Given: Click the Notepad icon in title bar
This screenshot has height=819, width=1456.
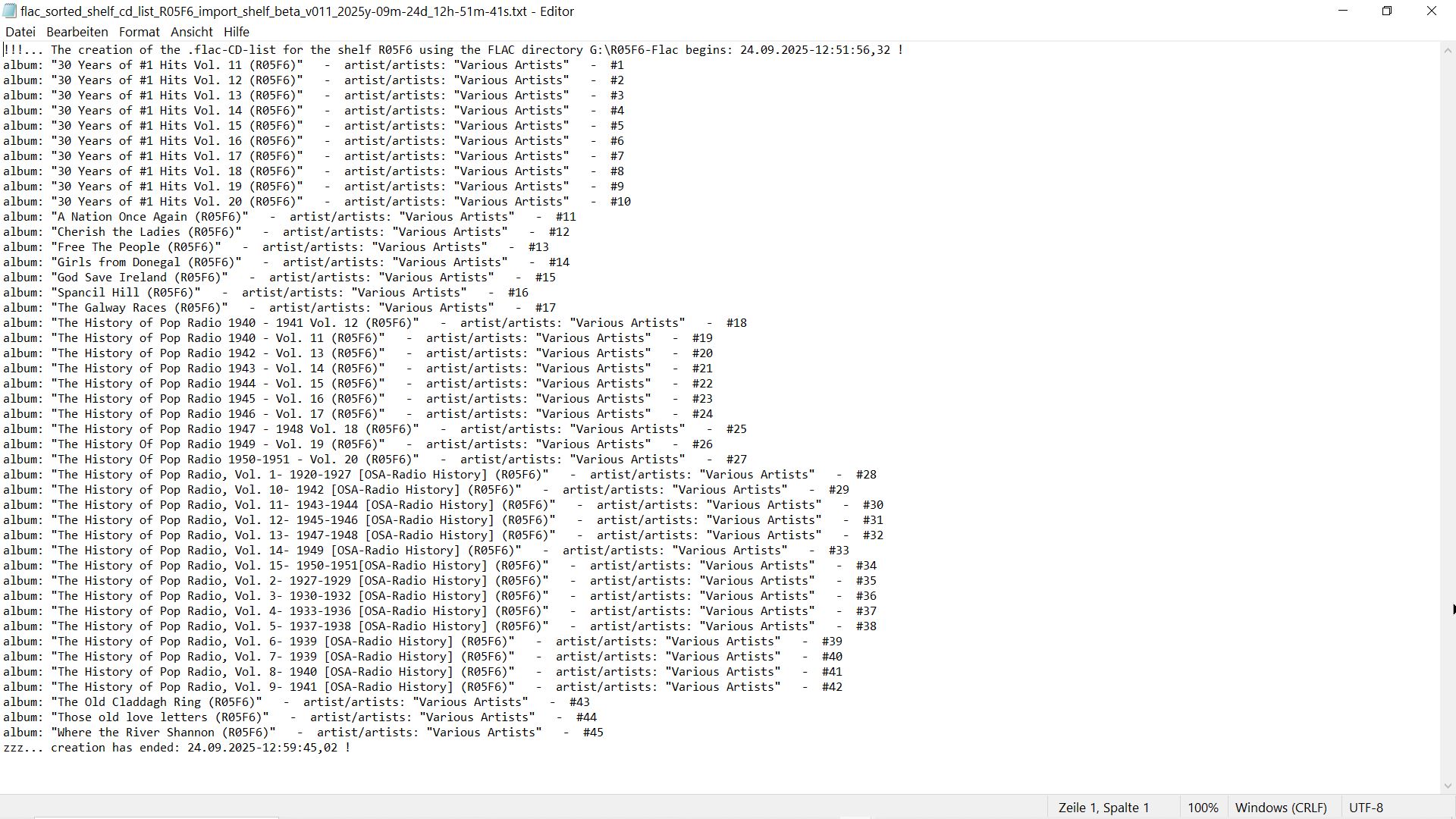Looking at the screenshot, I should coord(9,11).
